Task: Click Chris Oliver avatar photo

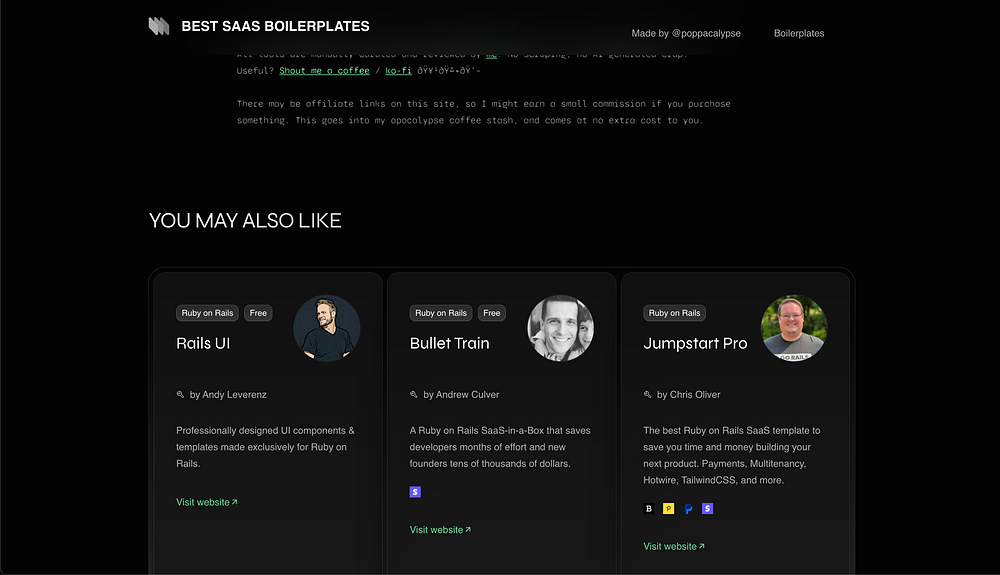Action: pyautogui.click(x=794, y=328)
